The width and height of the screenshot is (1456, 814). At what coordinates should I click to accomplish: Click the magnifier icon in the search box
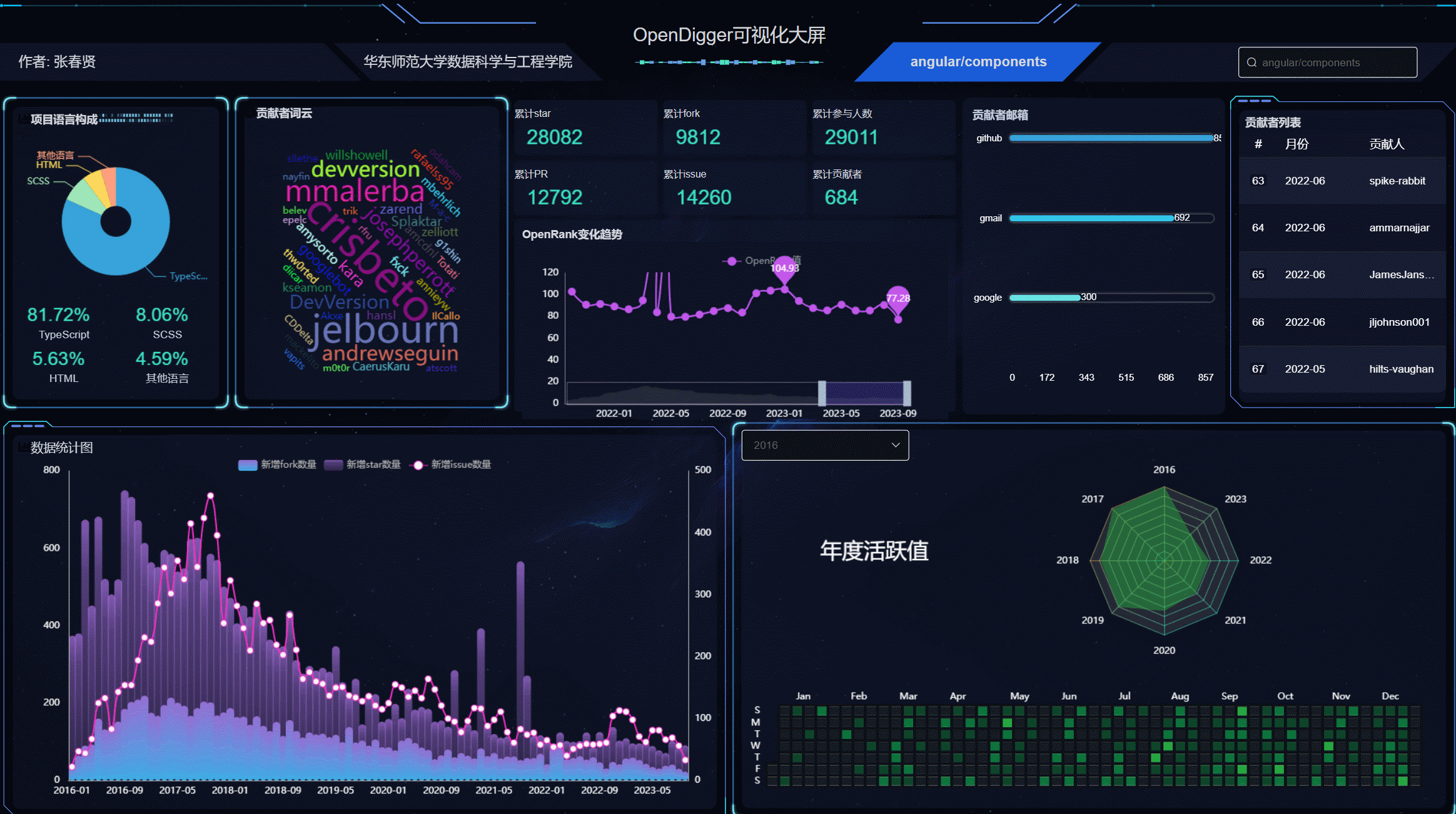[1251, 63]
